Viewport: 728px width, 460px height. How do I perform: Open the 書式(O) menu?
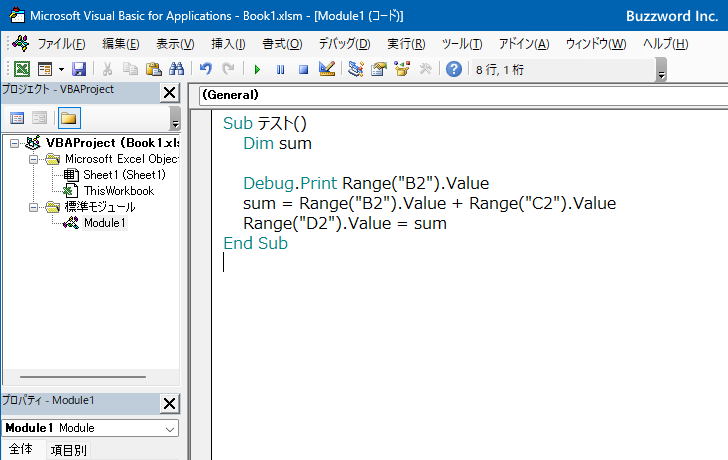(282, 44)
